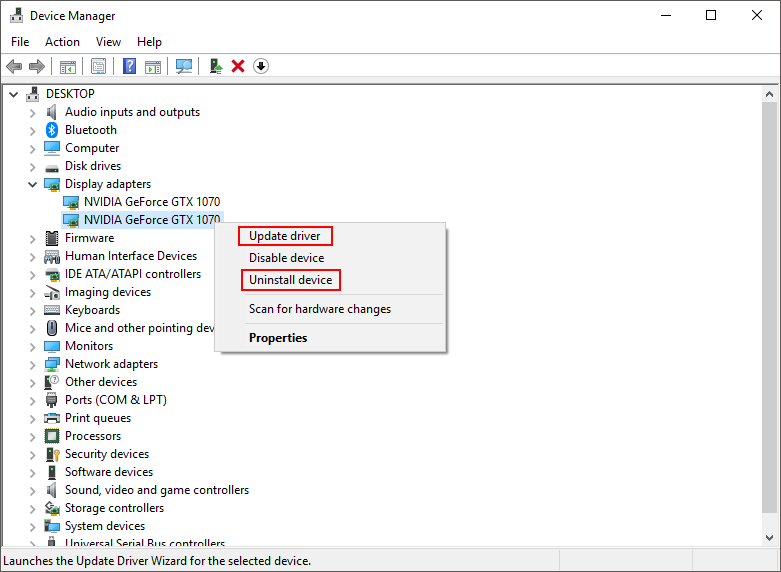Open the File menu
781x572 pixels.
20,42
